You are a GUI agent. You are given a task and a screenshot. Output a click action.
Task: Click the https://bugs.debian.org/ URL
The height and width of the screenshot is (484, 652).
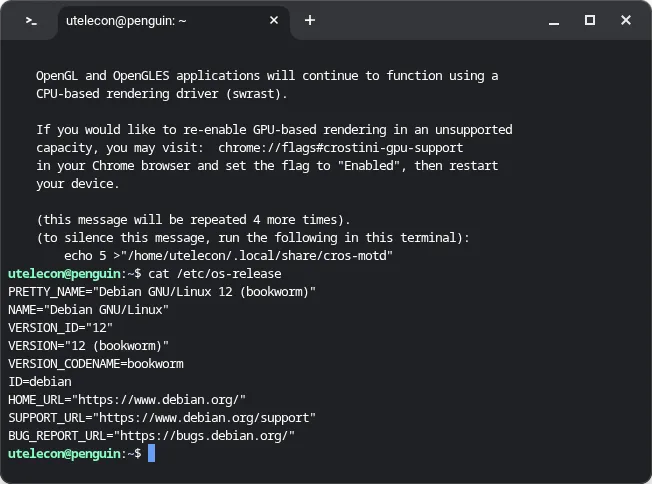tap(204, 436)
